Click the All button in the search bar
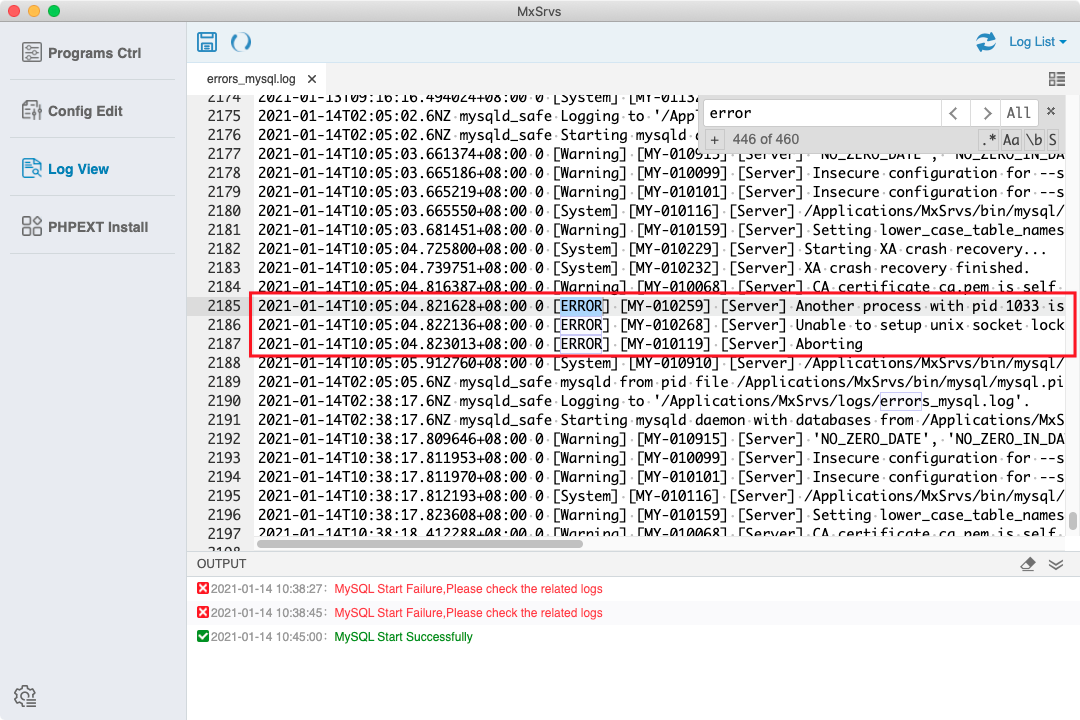The width and height of the screenshot is (1080, 720). 1017,113
